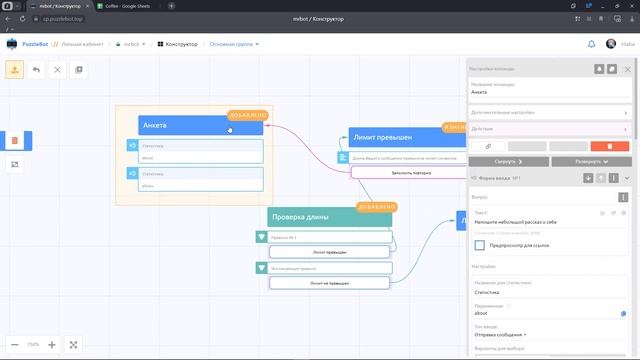Click the filter icon for the exclusion rule

[x=262, y=268]
